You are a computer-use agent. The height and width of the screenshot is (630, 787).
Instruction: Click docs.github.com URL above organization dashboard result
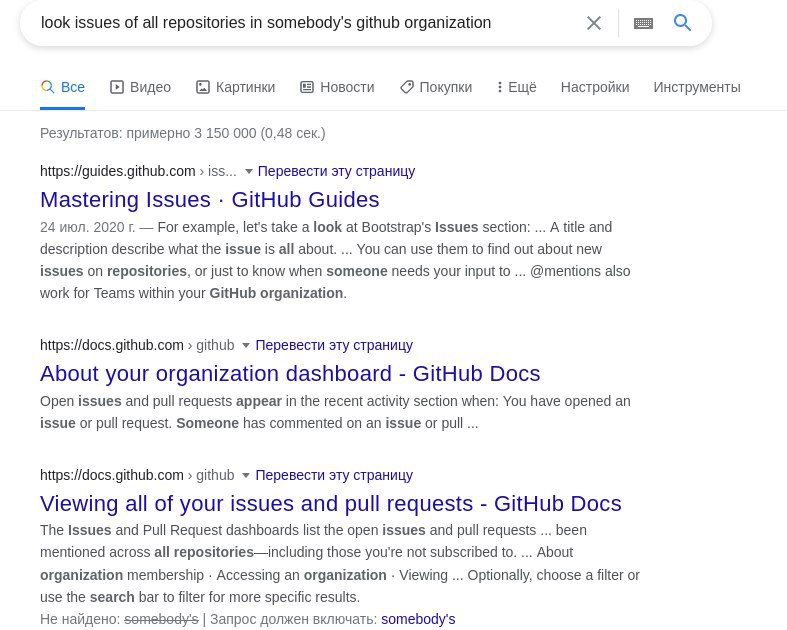click(111, 345)
